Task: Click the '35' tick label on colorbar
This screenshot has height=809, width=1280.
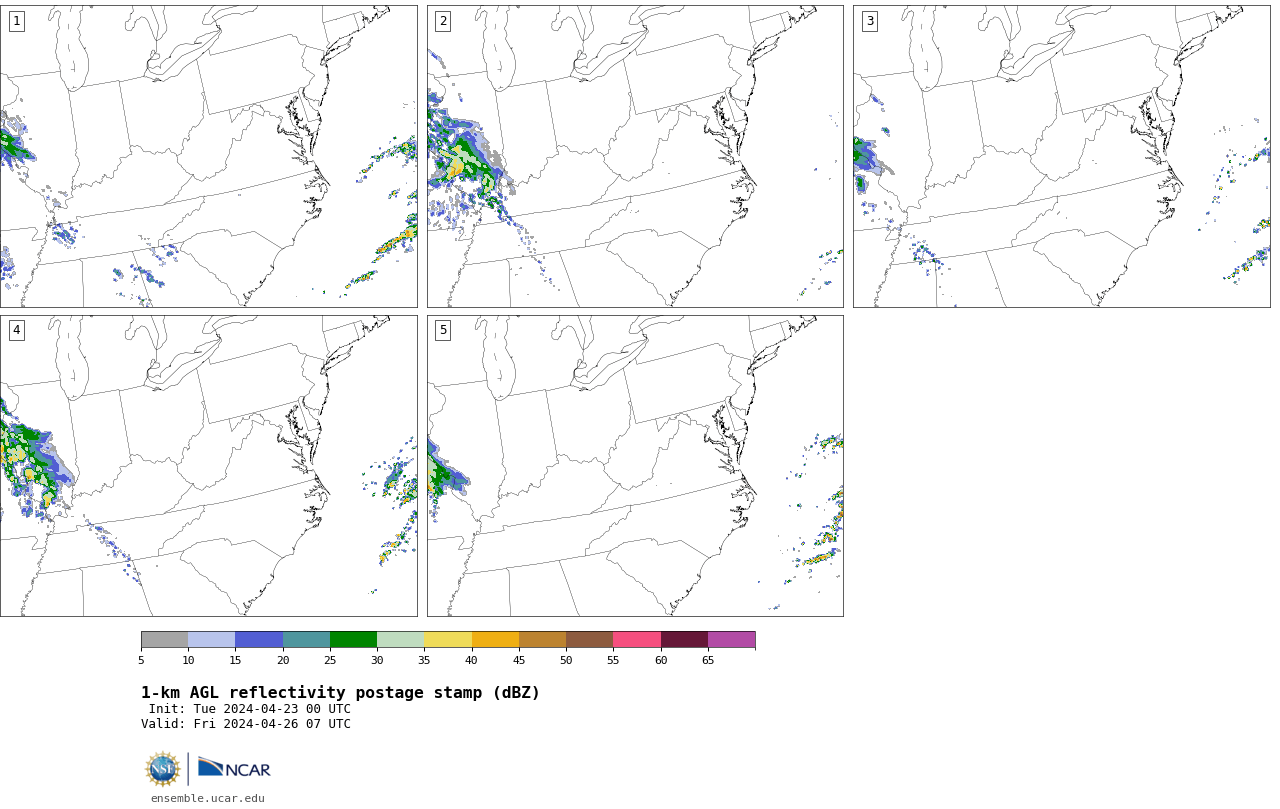Action: tap(424, 660)
